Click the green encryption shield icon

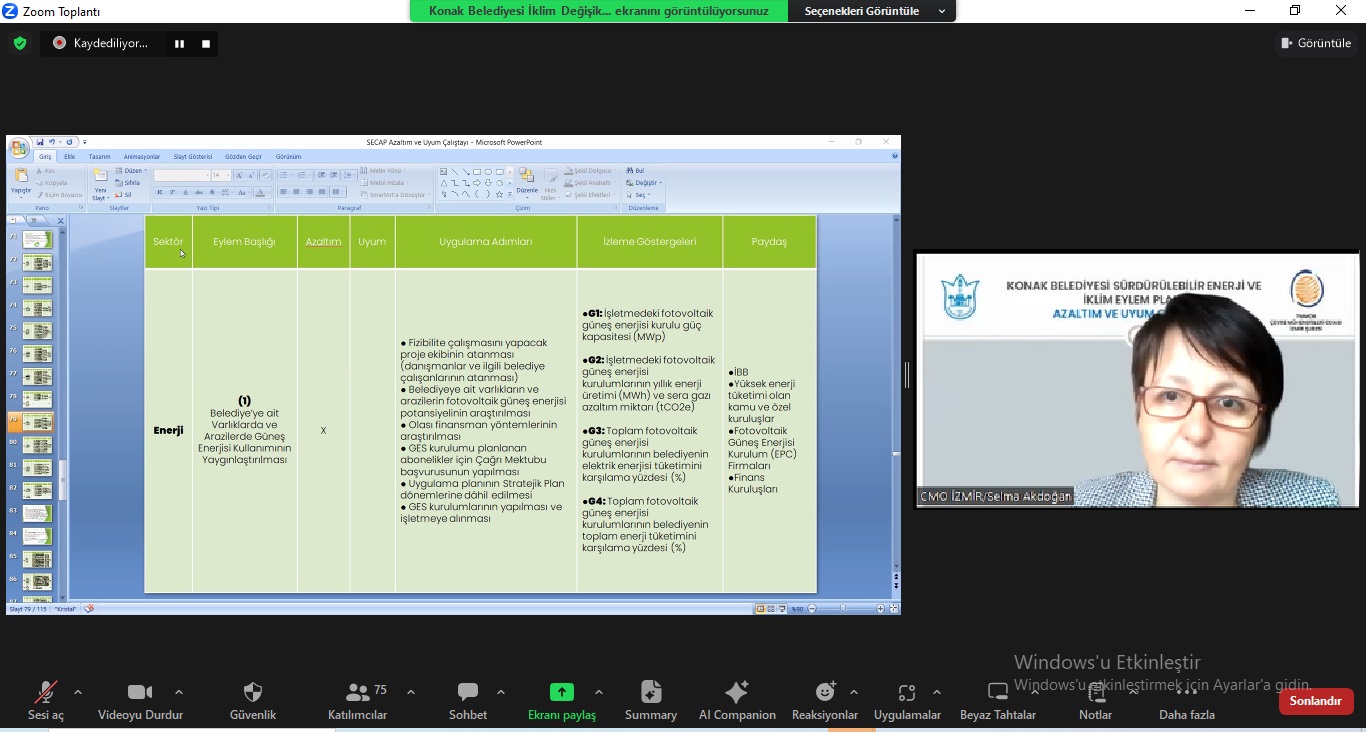[20, 43]
